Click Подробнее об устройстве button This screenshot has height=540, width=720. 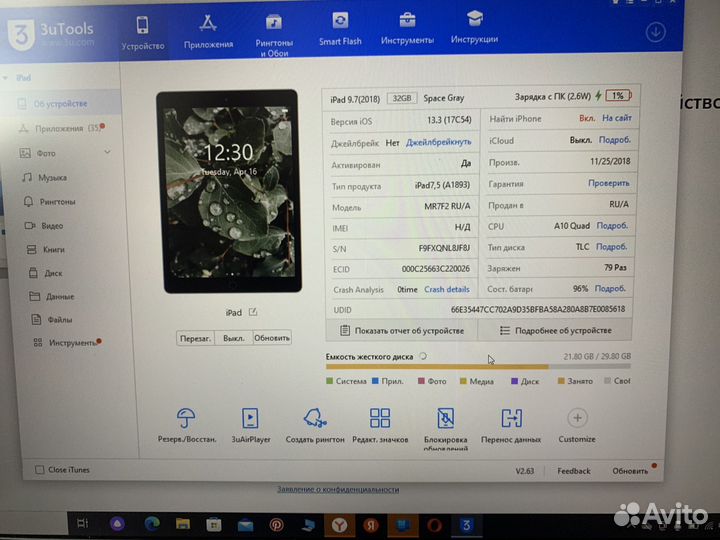[x=555, y=331]
